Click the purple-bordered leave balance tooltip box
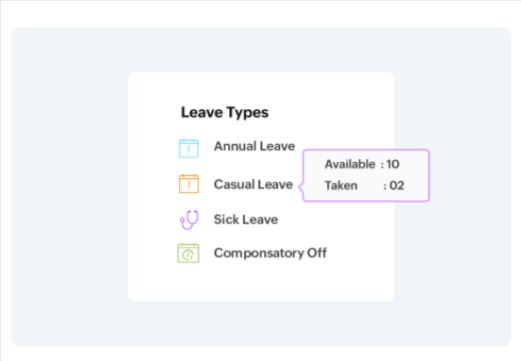Viewport: 521px width, 361px height. (x=366, y=175)
